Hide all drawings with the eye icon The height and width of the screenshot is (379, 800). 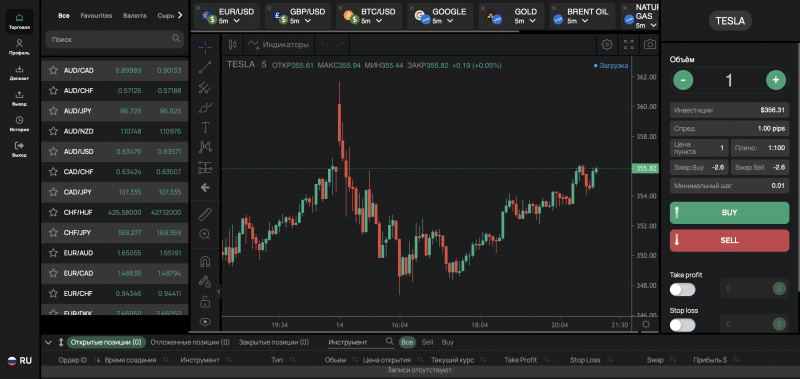pos(205,321)
